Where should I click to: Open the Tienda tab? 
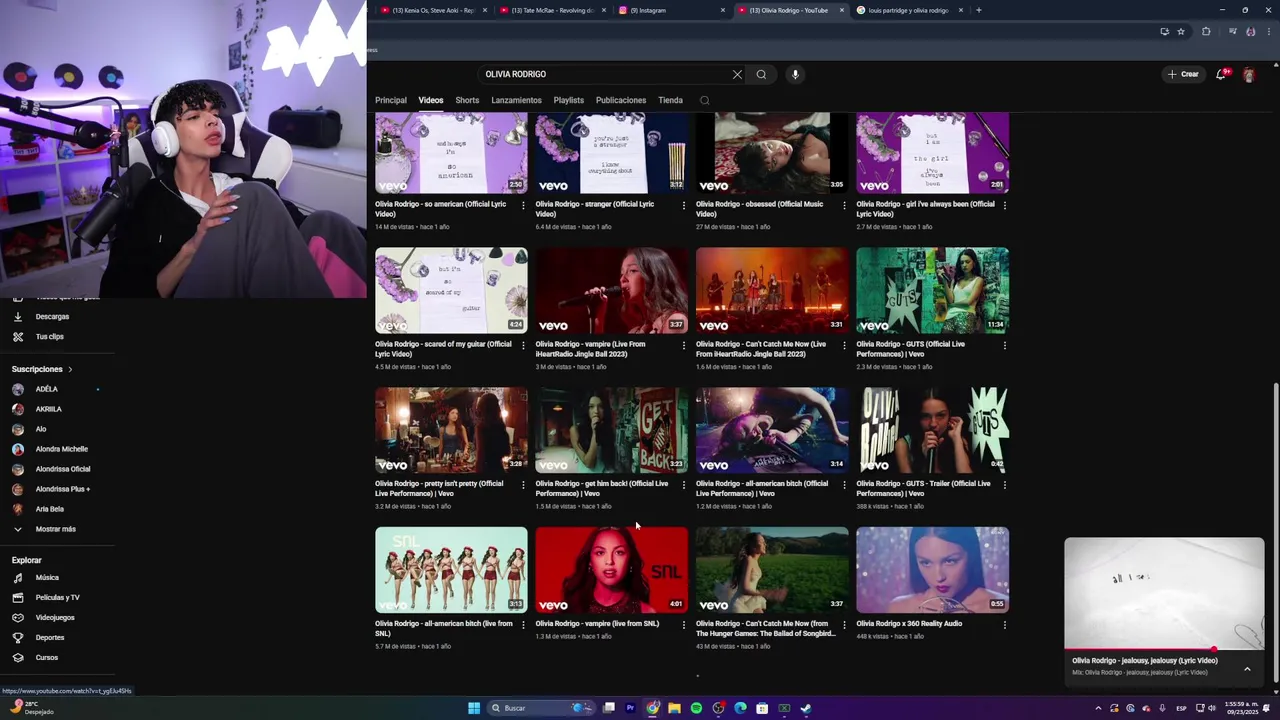(671, 100)
